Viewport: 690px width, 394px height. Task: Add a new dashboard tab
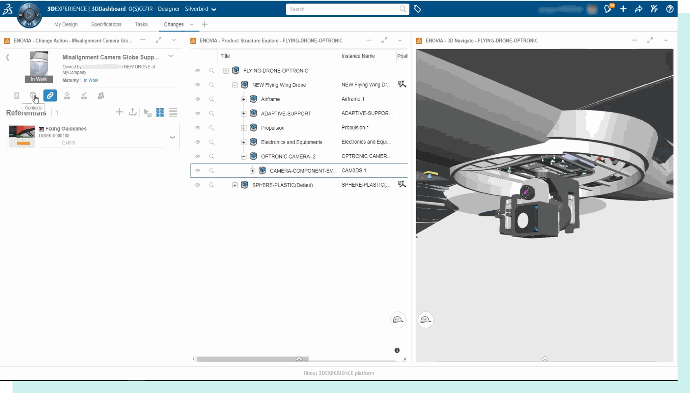click(205, 24)
